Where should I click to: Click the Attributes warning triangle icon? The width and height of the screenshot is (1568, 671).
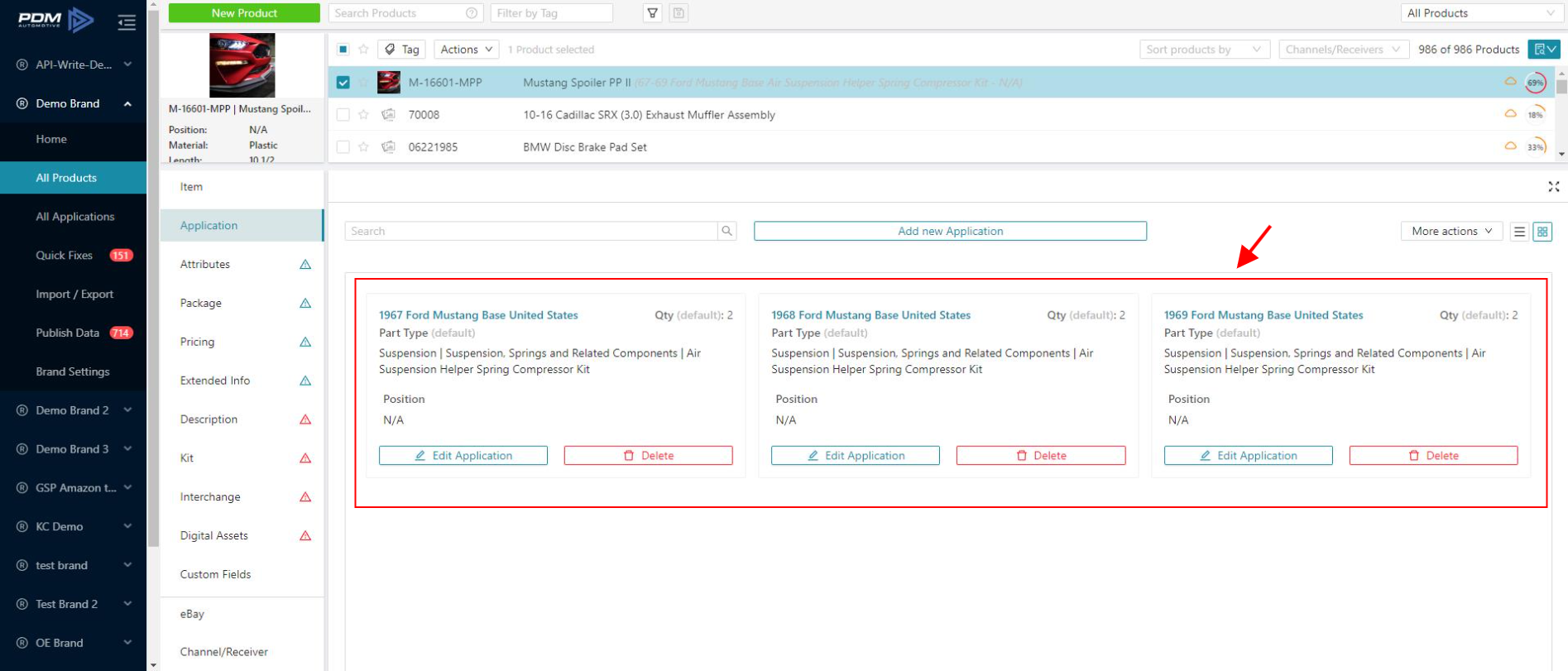pos(305,265)
